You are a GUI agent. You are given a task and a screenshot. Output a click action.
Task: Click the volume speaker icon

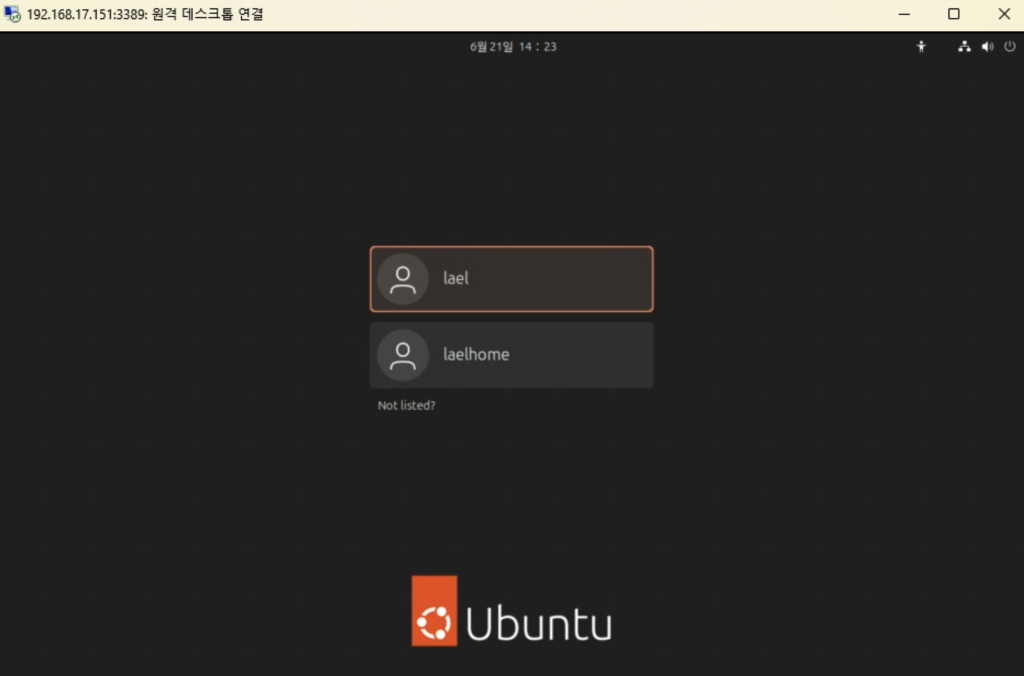987,46
